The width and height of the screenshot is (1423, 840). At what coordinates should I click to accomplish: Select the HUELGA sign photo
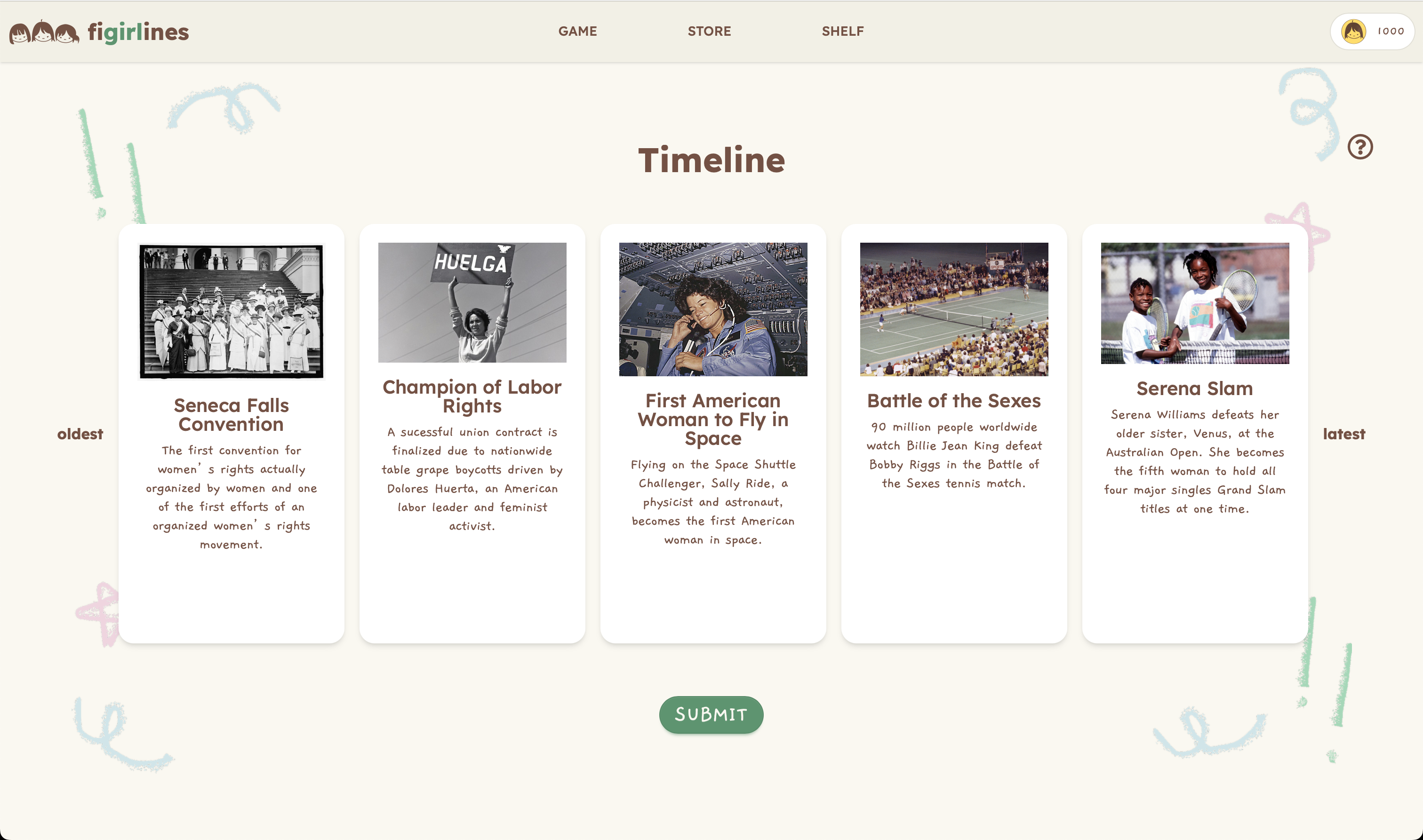472,302
